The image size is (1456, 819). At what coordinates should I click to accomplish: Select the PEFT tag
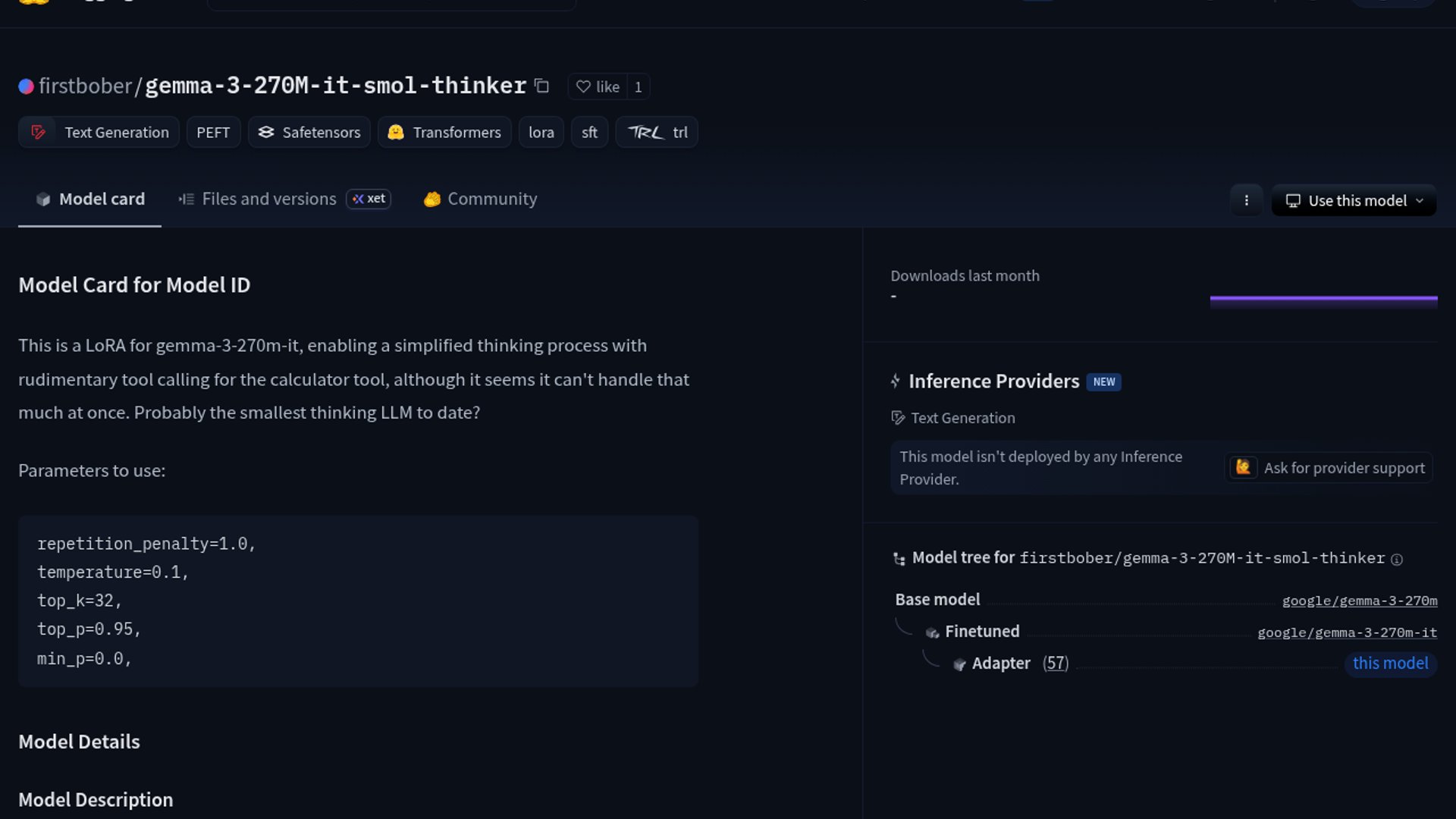[213, 132]
